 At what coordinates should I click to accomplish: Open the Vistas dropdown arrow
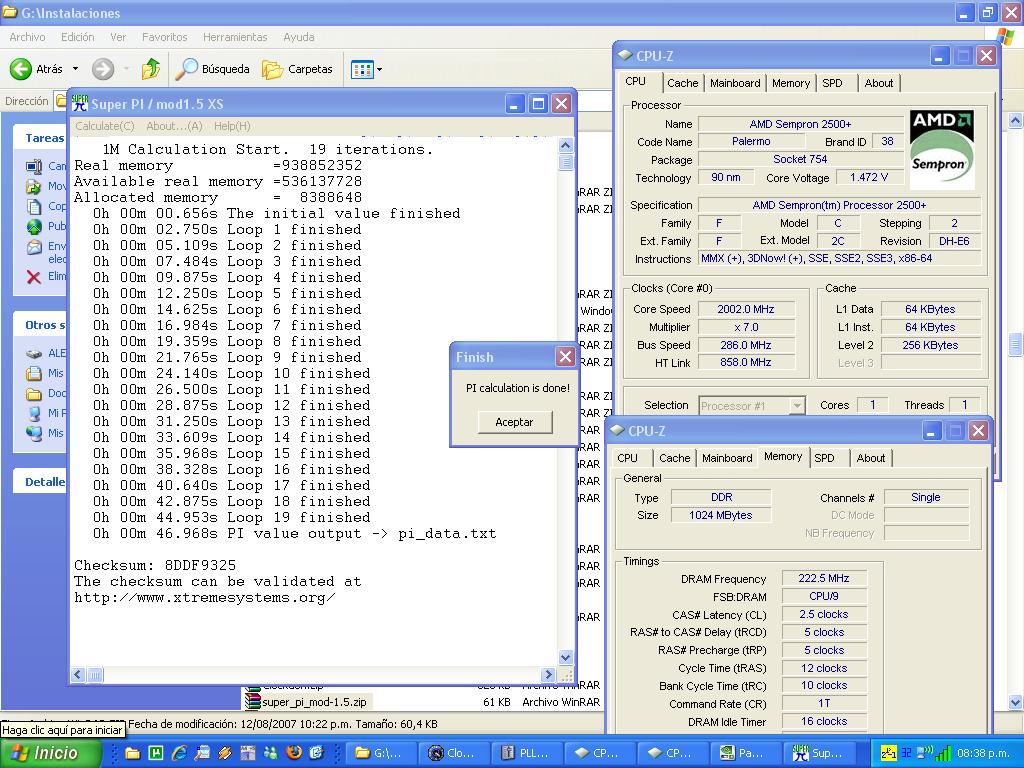tap(379, 69)
